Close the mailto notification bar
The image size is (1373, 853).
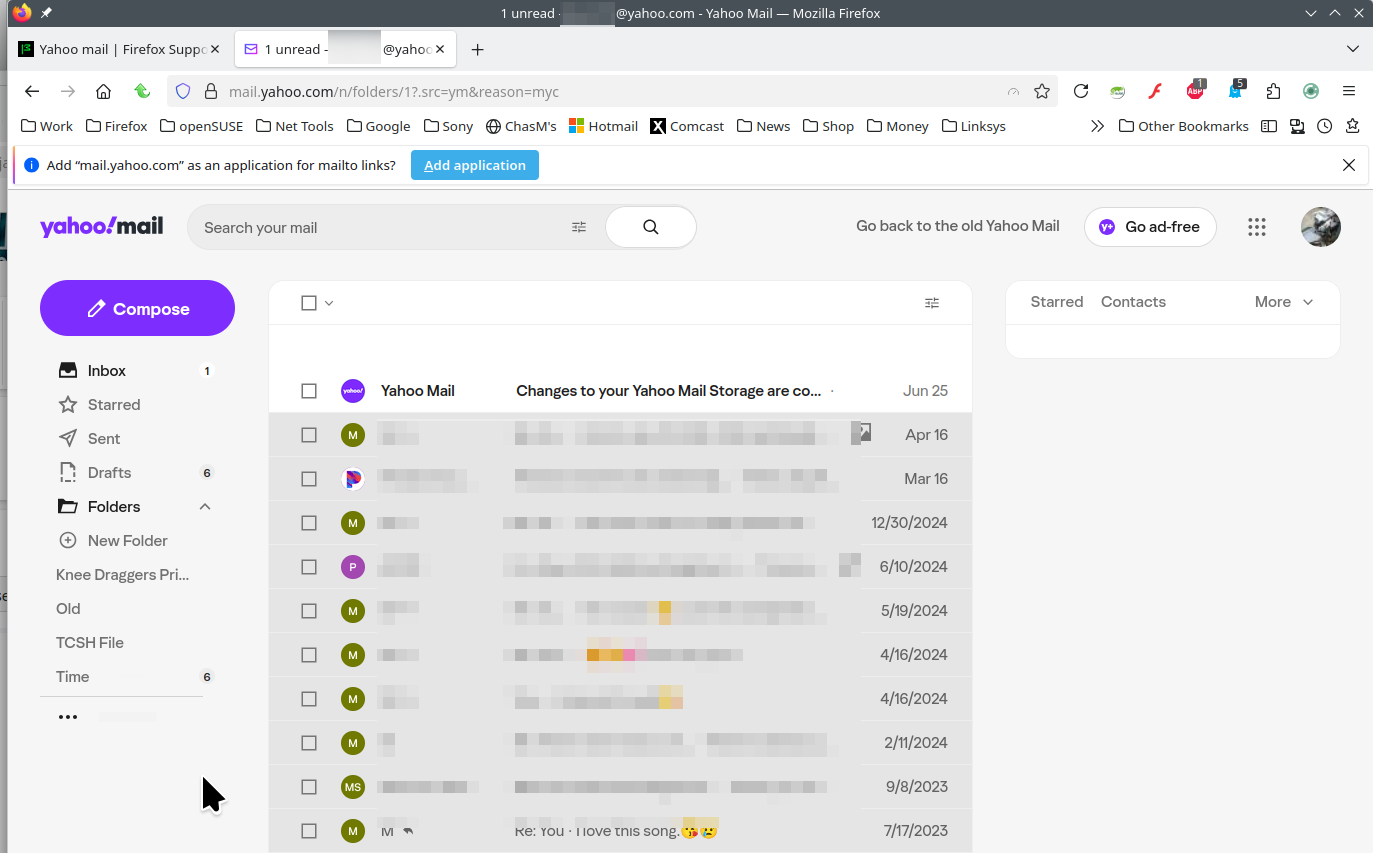pos(1349,165)
